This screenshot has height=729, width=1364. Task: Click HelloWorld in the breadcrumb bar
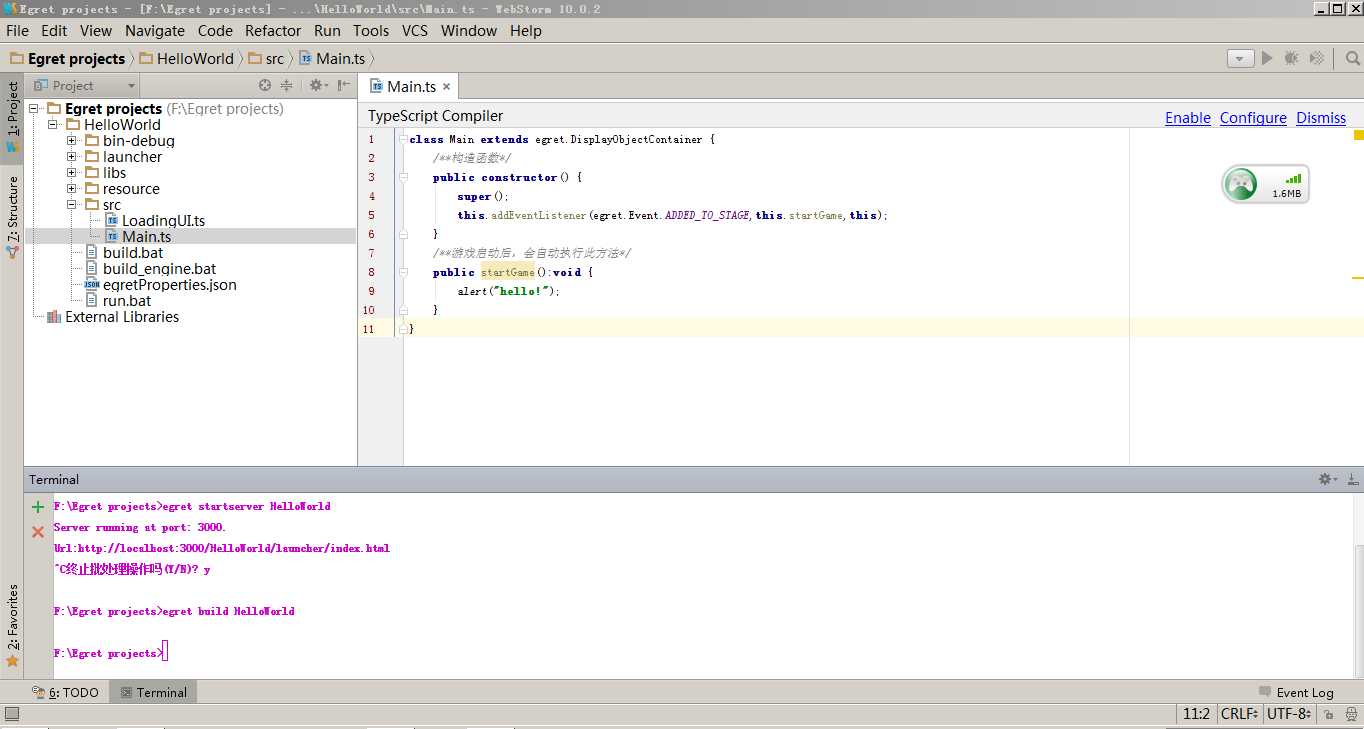click(186, 59)
